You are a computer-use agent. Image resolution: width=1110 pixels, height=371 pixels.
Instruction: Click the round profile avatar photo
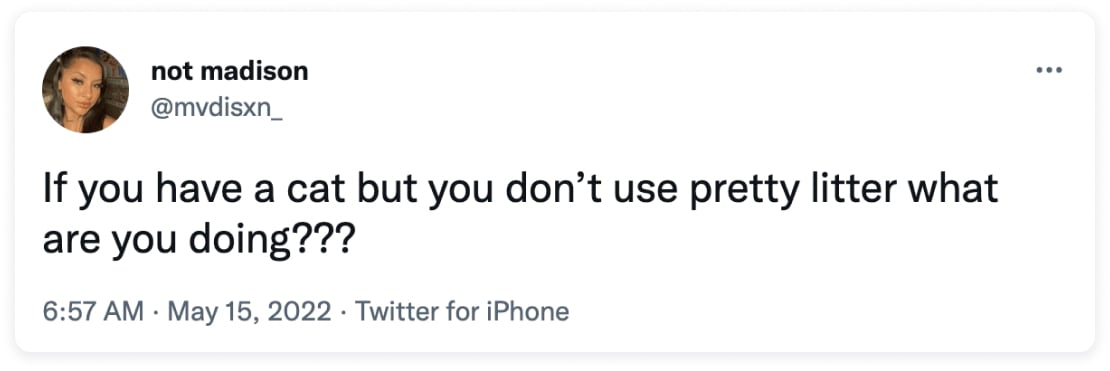[86, 89]
